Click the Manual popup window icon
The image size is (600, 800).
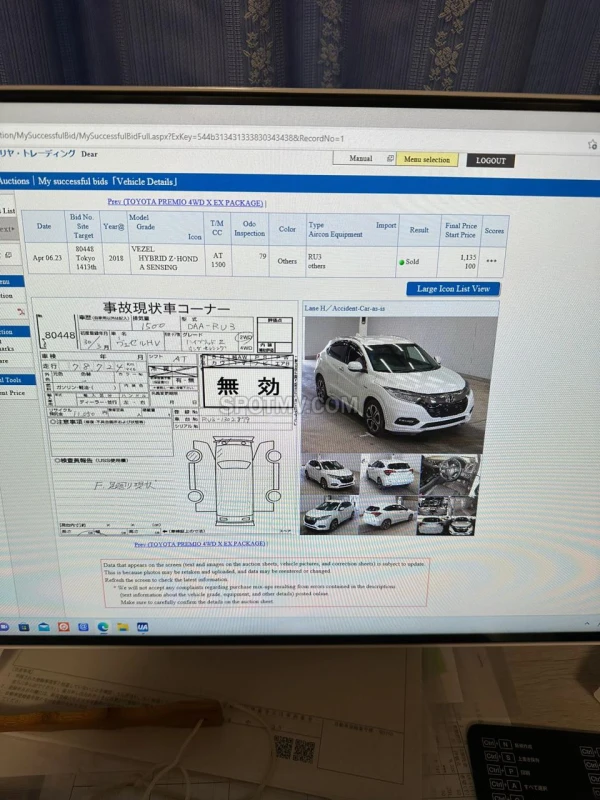coord(390,159)
